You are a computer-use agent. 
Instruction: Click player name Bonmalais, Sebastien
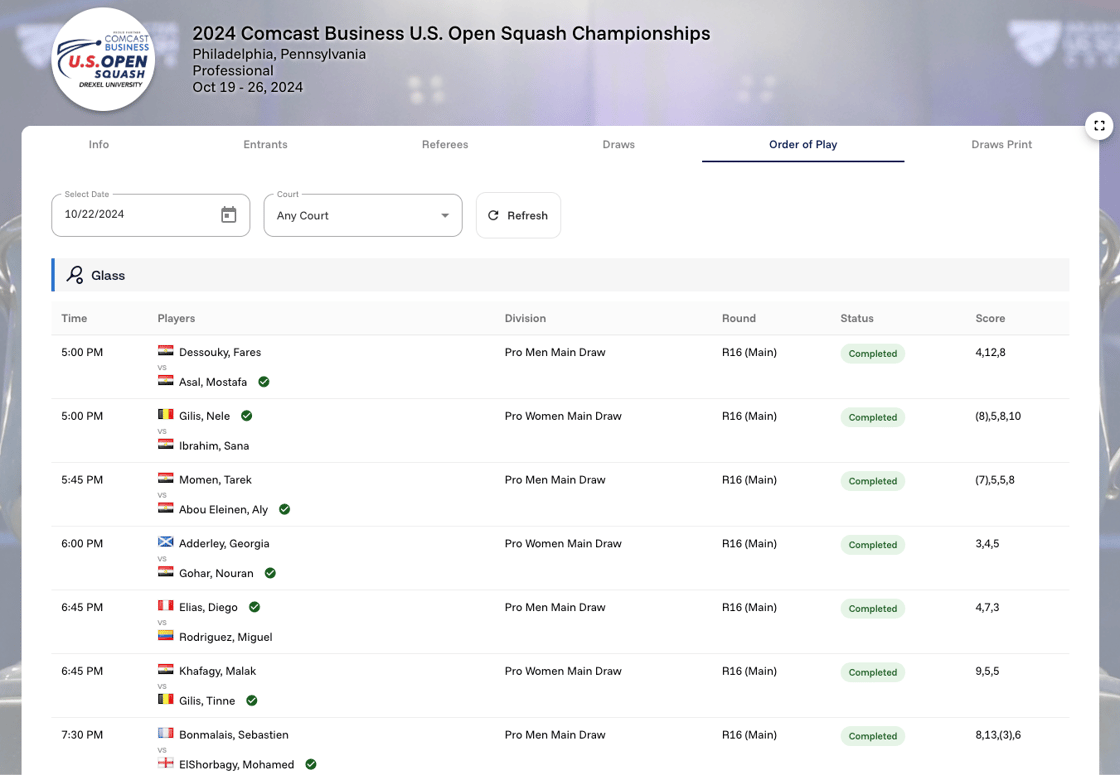tap(234, 735)
